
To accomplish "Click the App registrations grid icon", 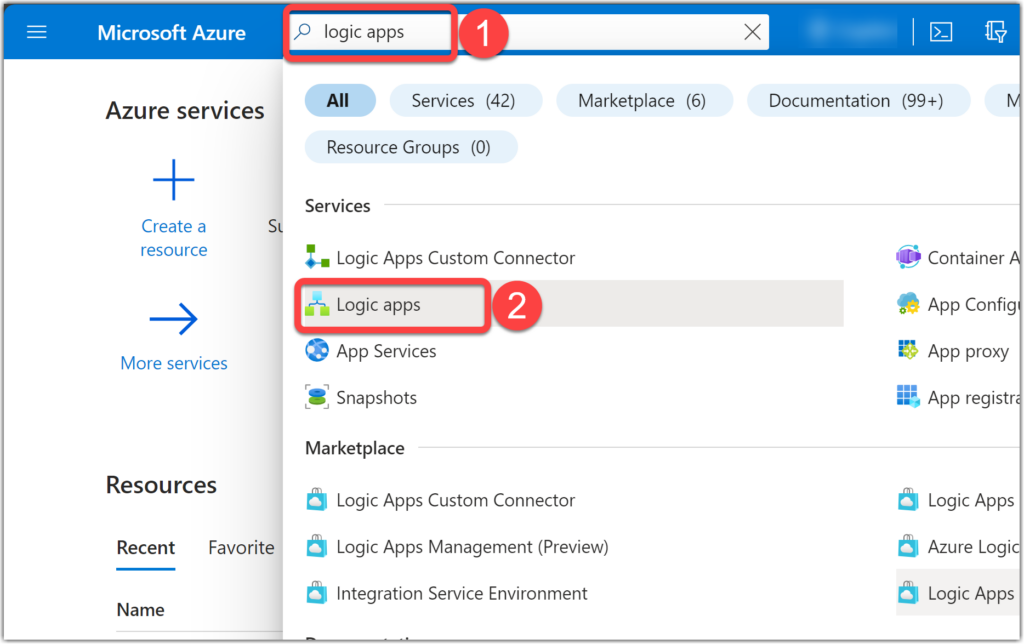I will pos(908,396).
